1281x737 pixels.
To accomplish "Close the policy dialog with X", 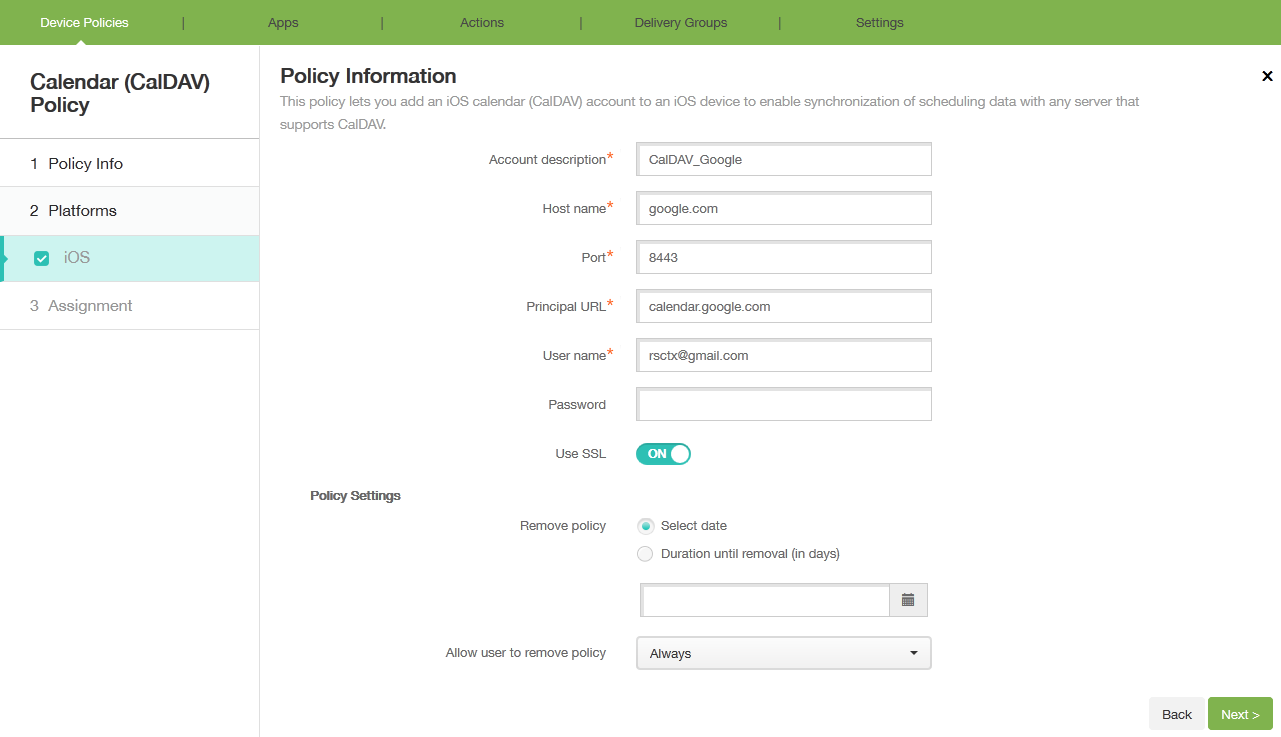I will [1267, 76].
